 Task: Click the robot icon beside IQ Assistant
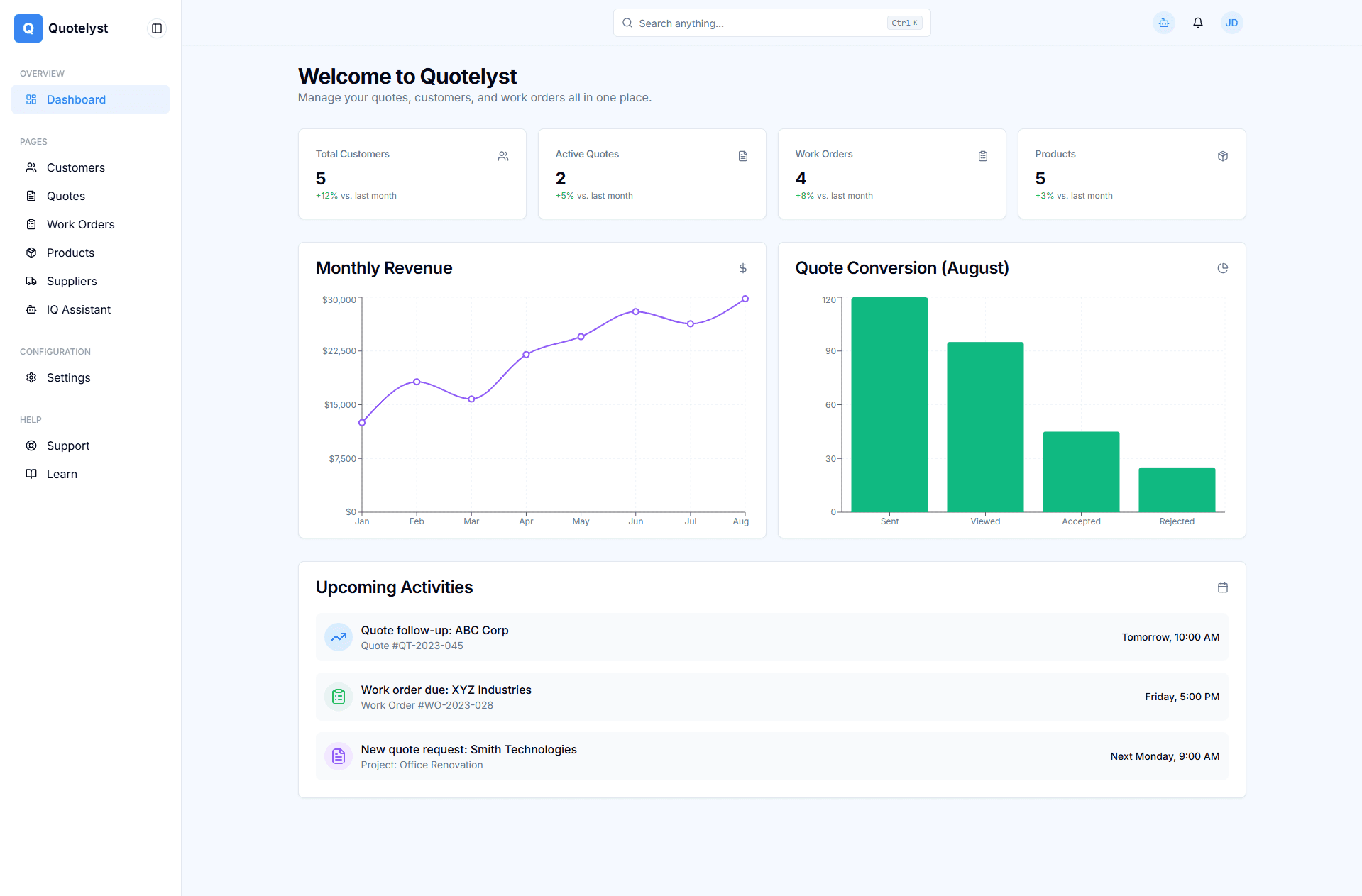pyautogui.click(x=31, y=309)
